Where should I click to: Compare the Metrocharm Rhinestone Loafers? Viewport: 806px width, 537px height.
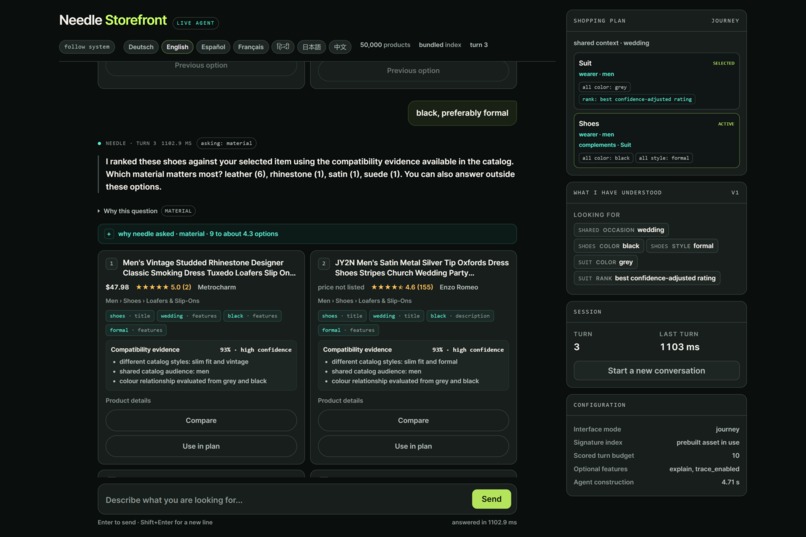tap(201, 420)
